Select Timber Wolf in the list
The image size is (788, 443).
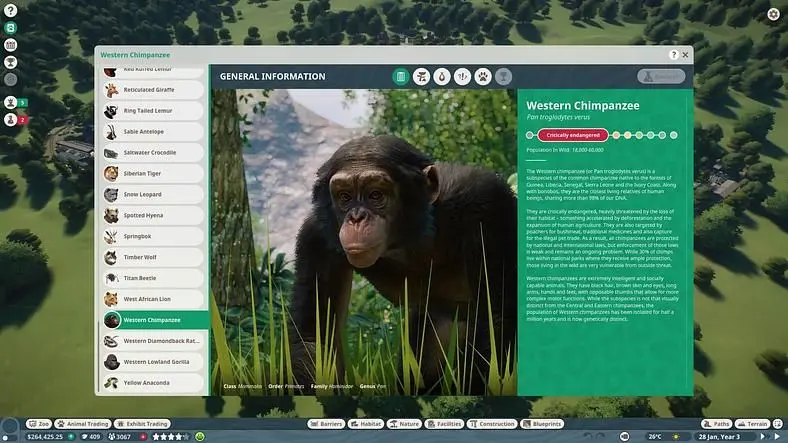[153, 257]
